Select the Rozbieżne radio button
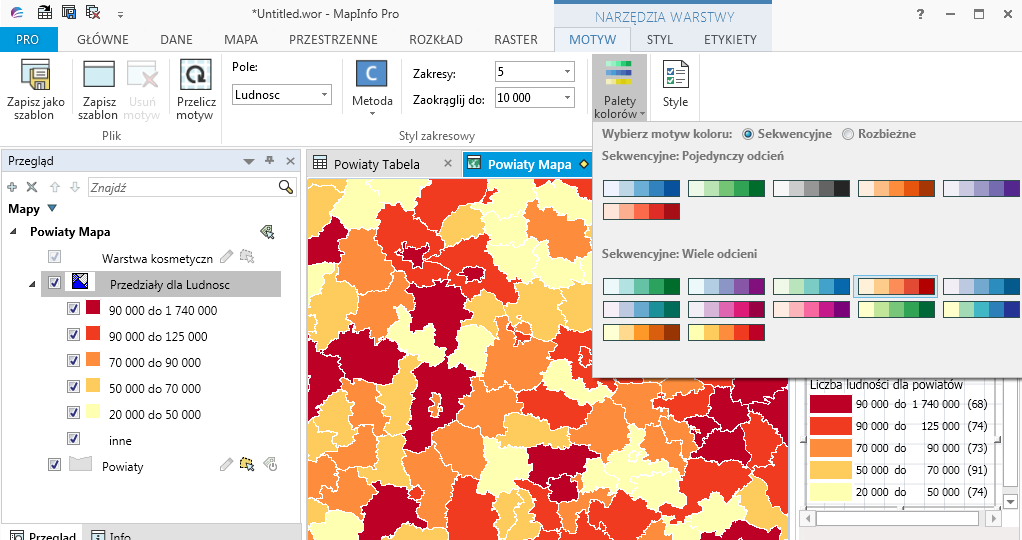 pyautogui.click(x=848, y=134)
